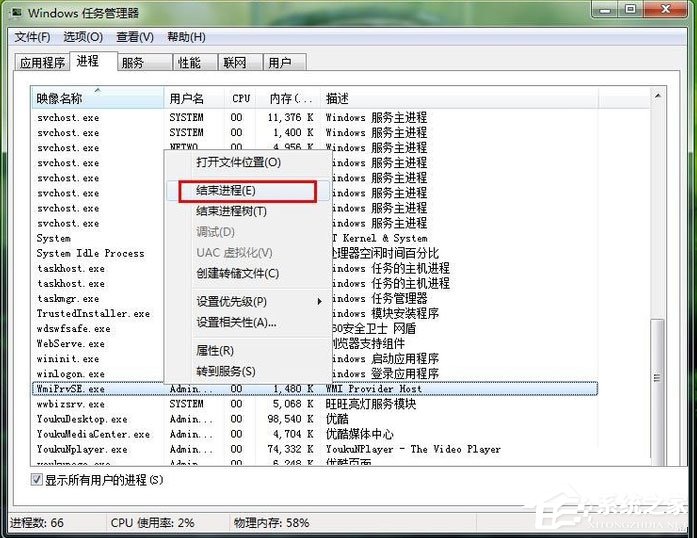697x538 pixels.
Task: Select the WmiPrvSE.exe process row
Action: [315, 389]
